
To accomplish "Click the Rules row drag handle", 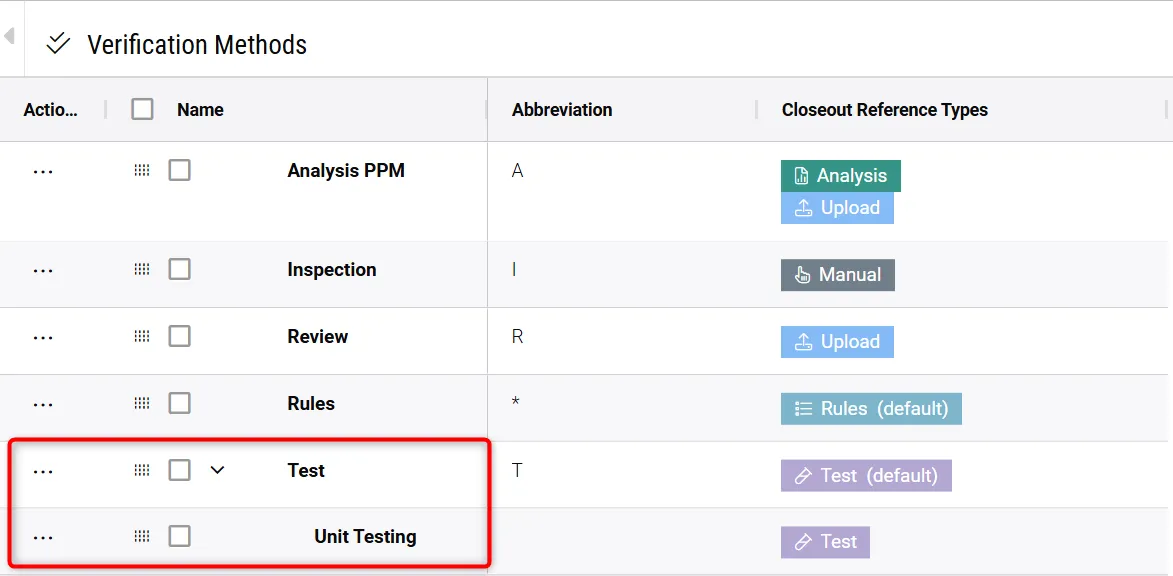I will tap(142, 404).
